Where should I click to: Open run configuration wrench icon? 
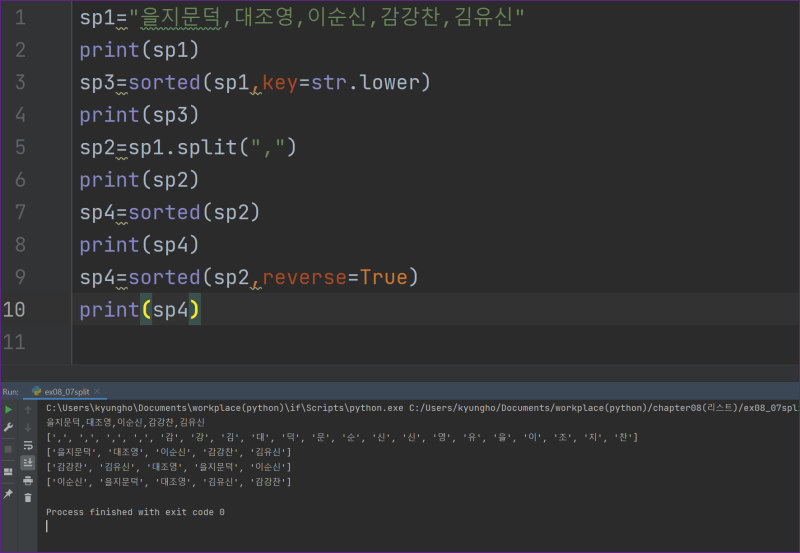[x=8, y=428]
